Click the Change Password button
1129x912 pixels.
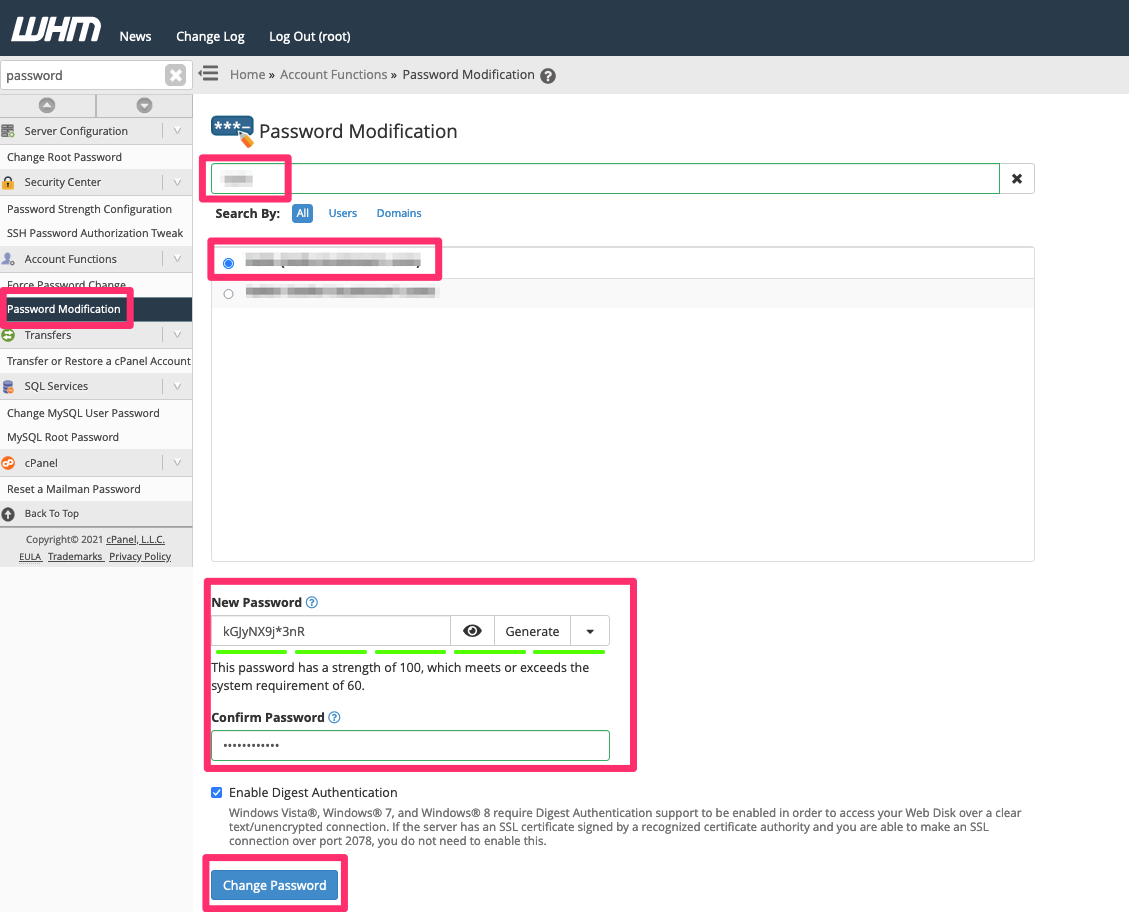pyautogui.click(x=274, y=885)
